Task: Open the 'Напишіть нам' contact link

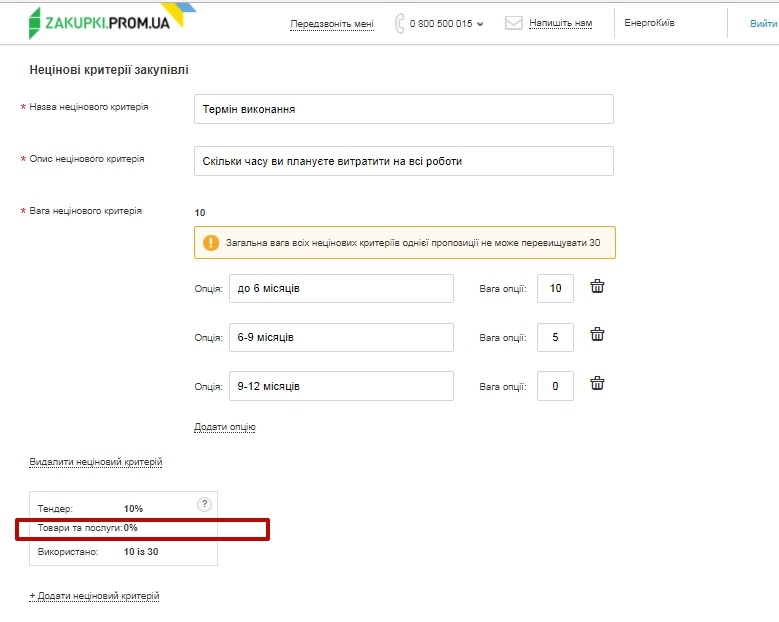Action: point(559,23)
